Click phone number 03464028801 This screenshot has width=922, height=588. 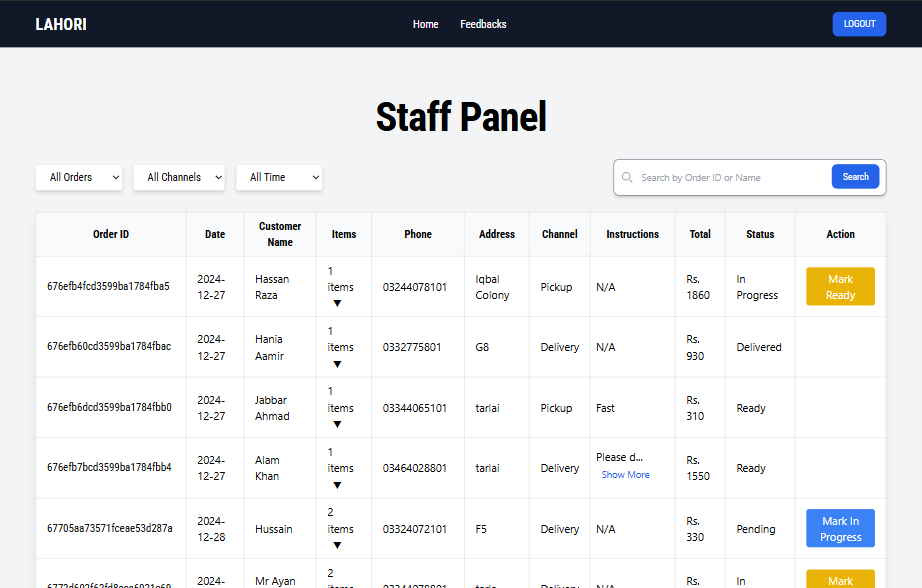click(x=415, y=468)
